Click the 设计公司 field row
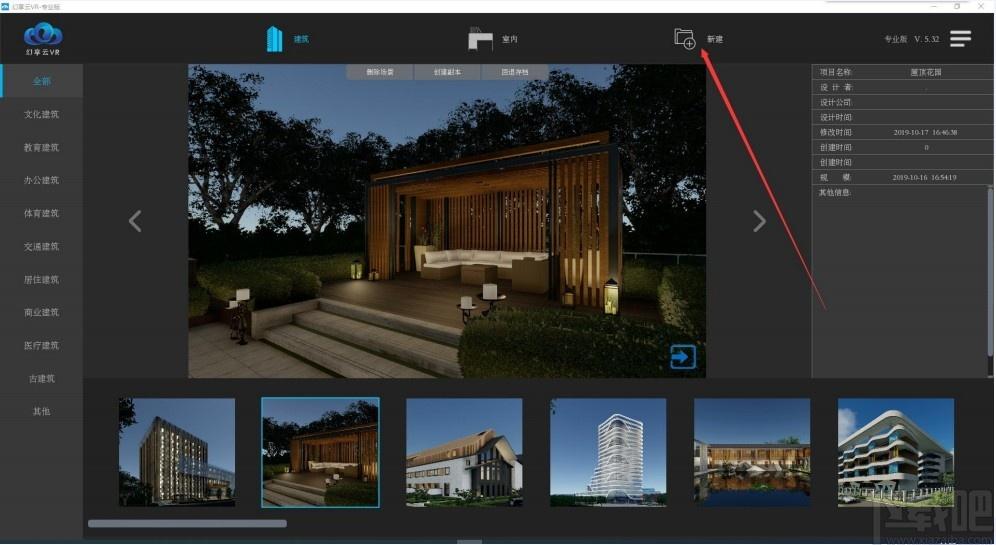The image size is (996, 545). [x=902, y=102]
